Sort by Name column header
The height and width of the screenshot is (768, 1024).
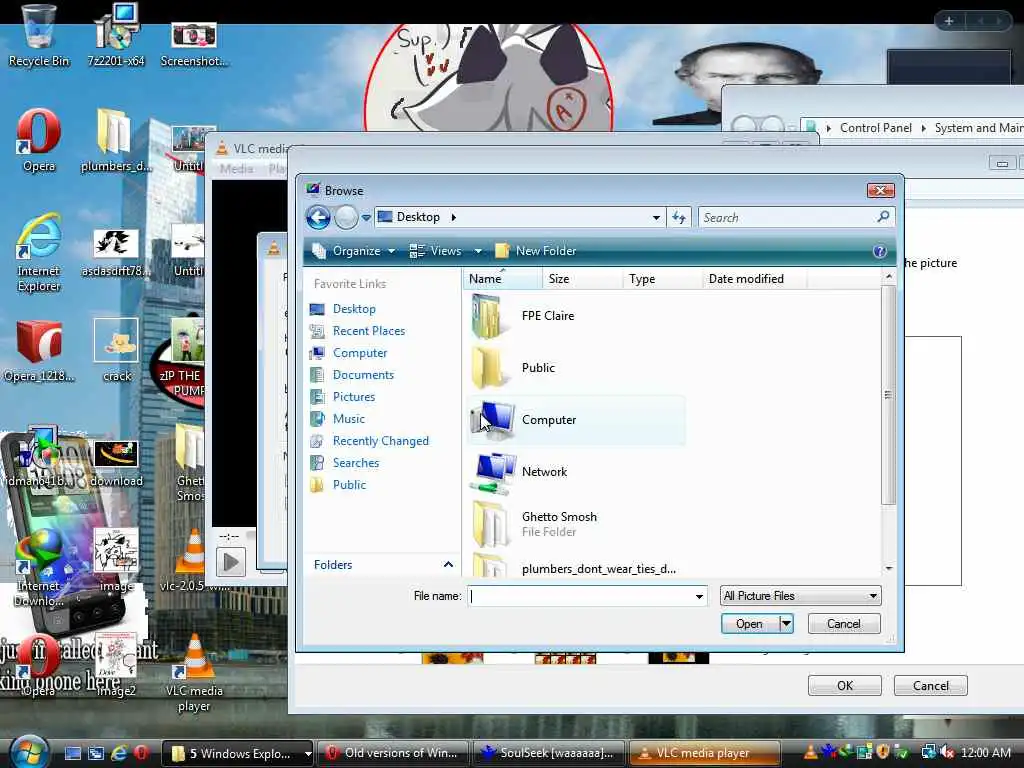[x=503, y=279]
